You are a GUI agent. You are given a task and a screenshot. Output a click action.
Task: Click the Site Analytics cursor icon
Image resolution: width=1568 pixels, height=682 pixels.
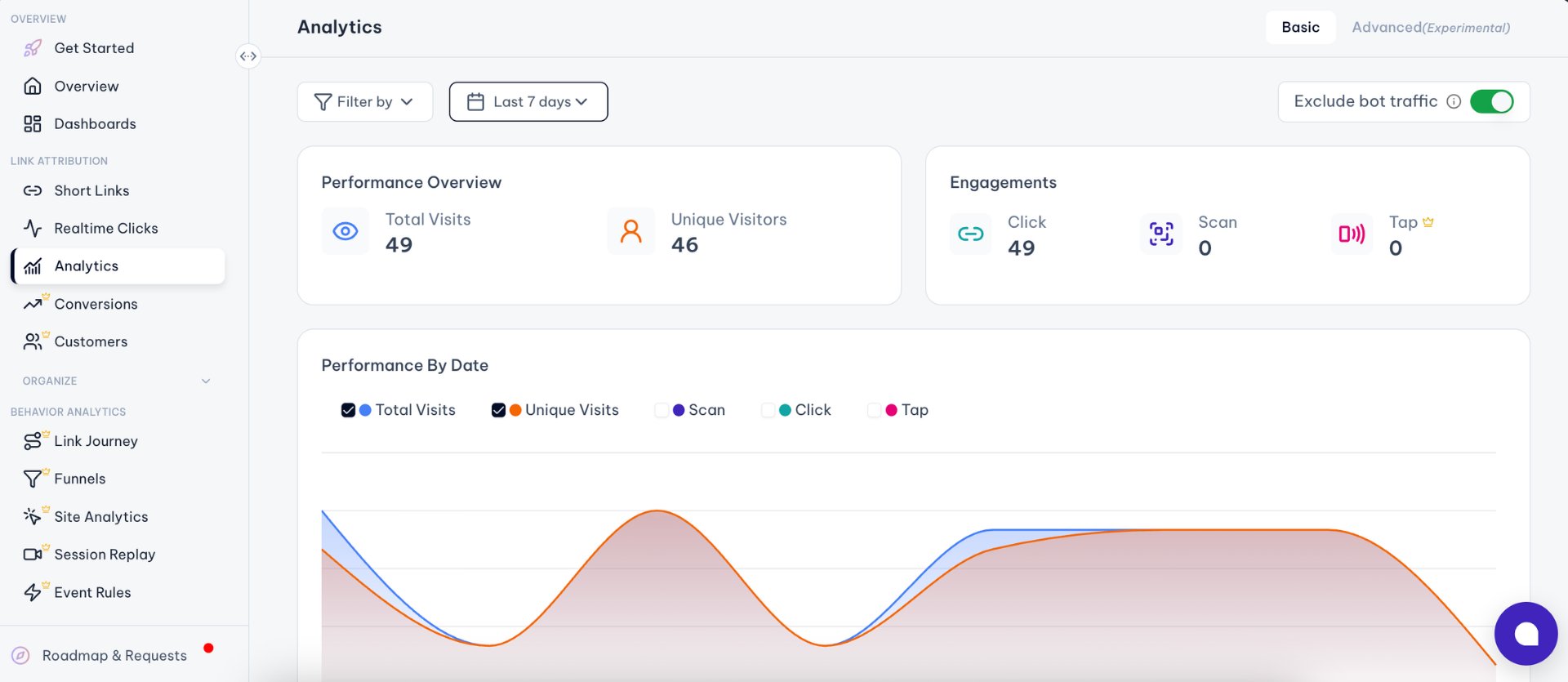(33, 516)
